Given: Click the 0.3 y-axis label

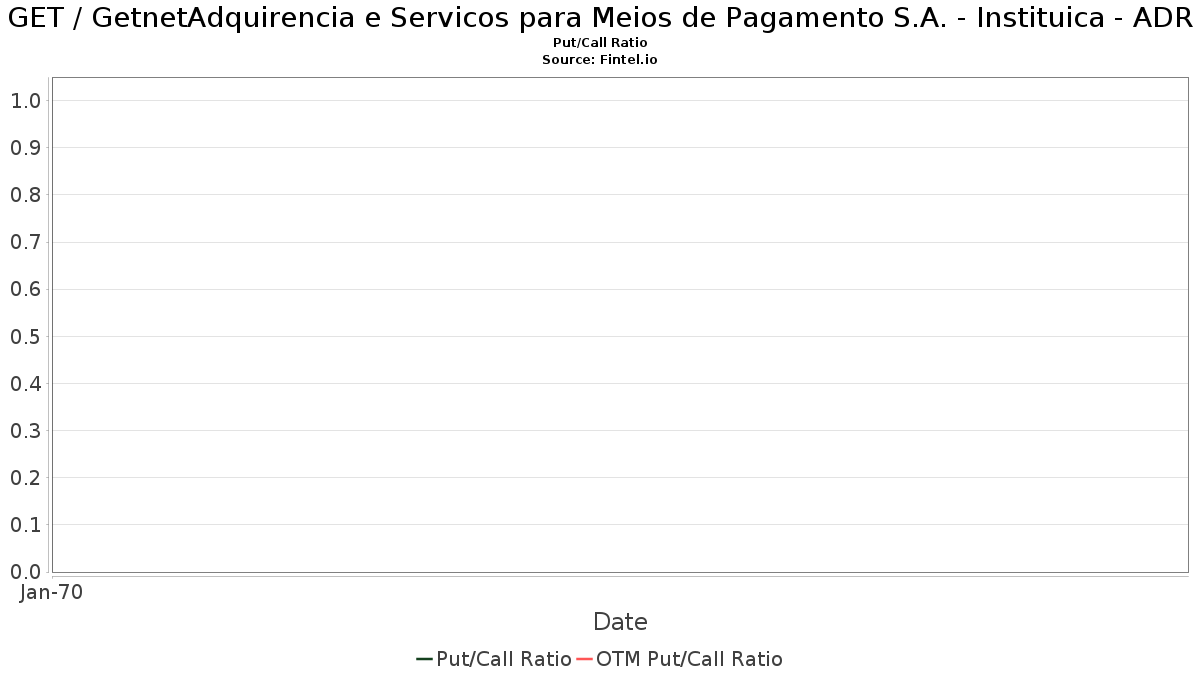Looking at the screenshot, I should [x=25, y=431].
